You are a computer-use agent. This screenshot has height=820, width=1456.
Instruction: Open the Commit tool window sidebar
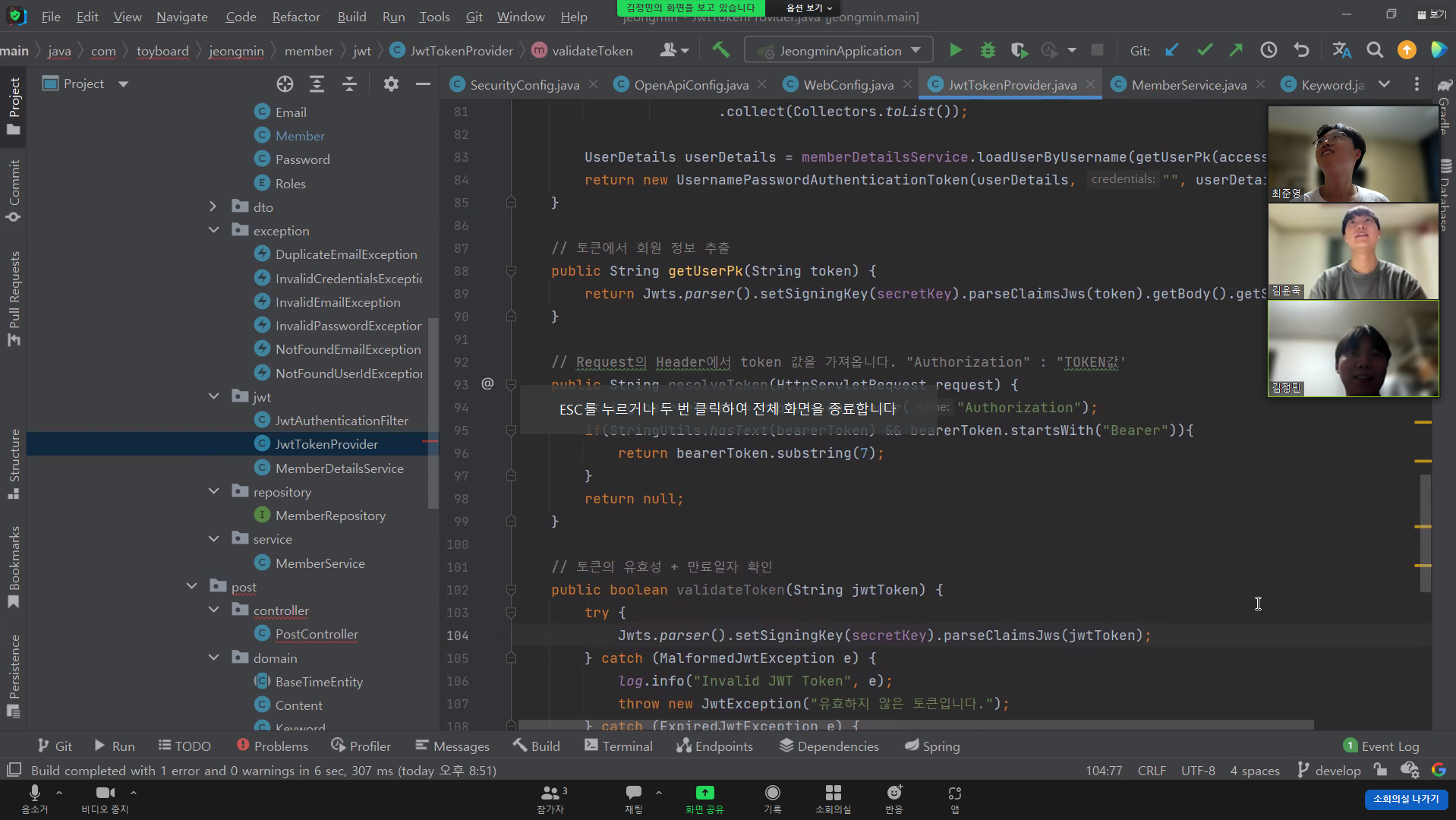[x=13, y=190]
